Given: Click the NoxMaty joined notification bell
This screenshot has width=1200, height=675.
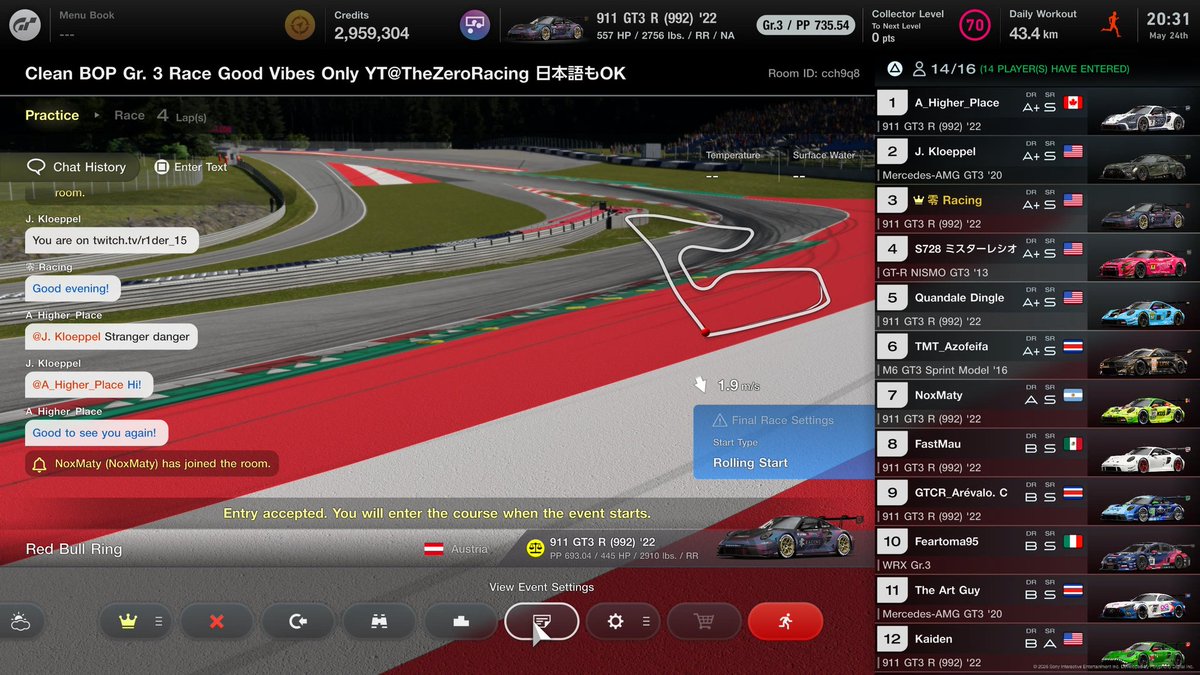Looking at the screenshot, I should pos(40,464).
